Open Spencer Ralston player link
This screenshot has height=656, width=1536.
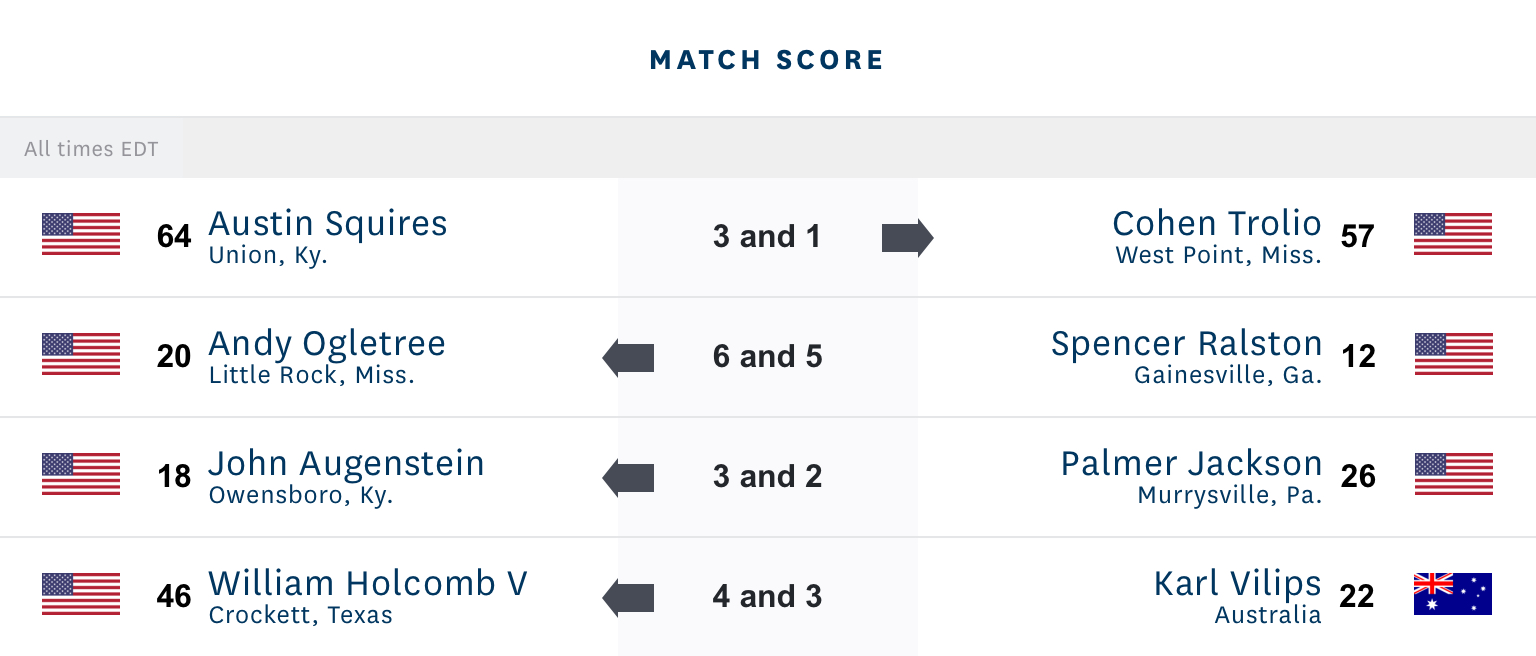[1186, 343]
